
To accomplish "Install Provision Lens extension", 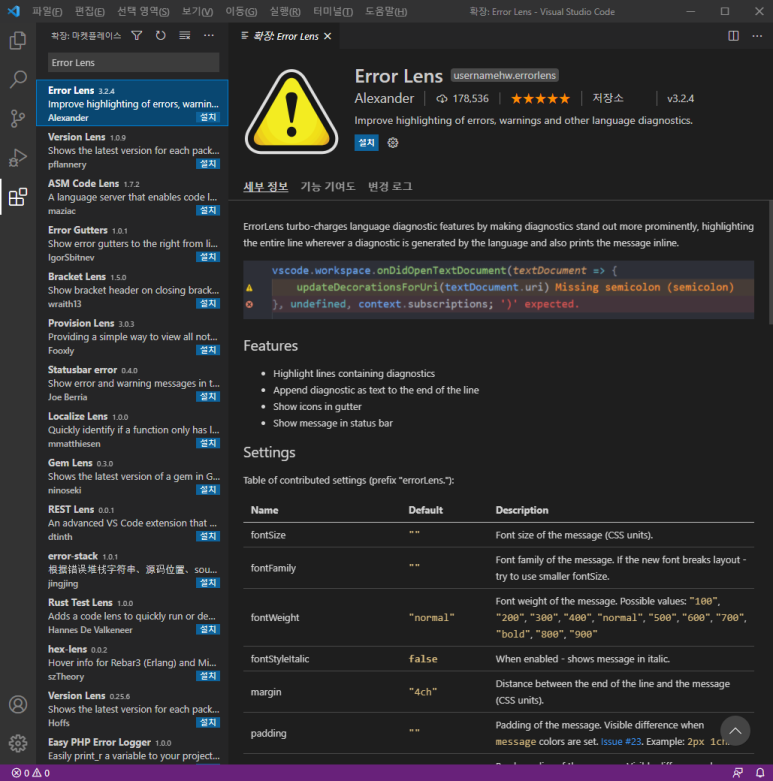I will click(208, 350).
